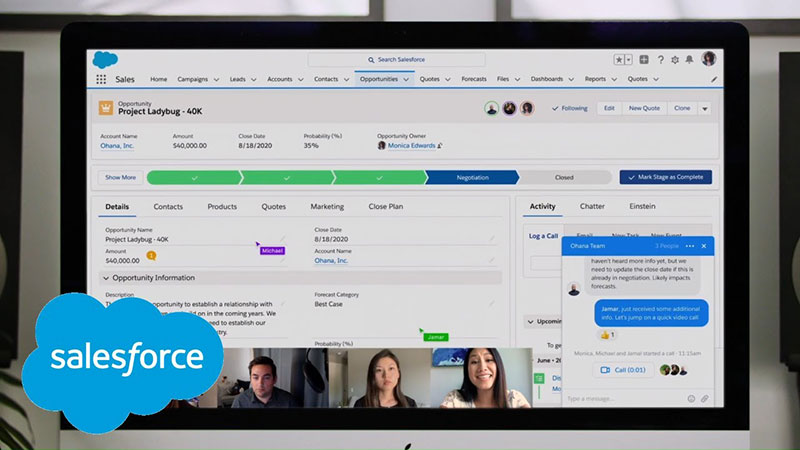Mark Stage as Complete
This screenshot has width=800, height=450.
tap(666, 177)
